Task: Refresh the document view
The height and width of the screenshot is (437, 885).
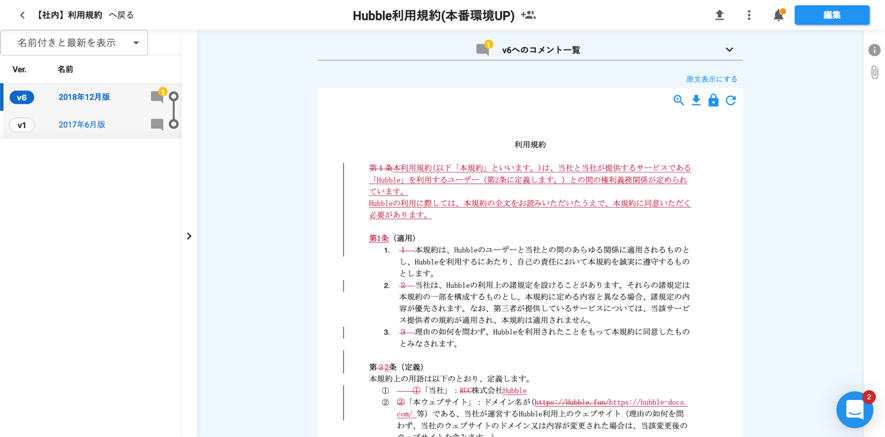Action: (x=730, y=100)
